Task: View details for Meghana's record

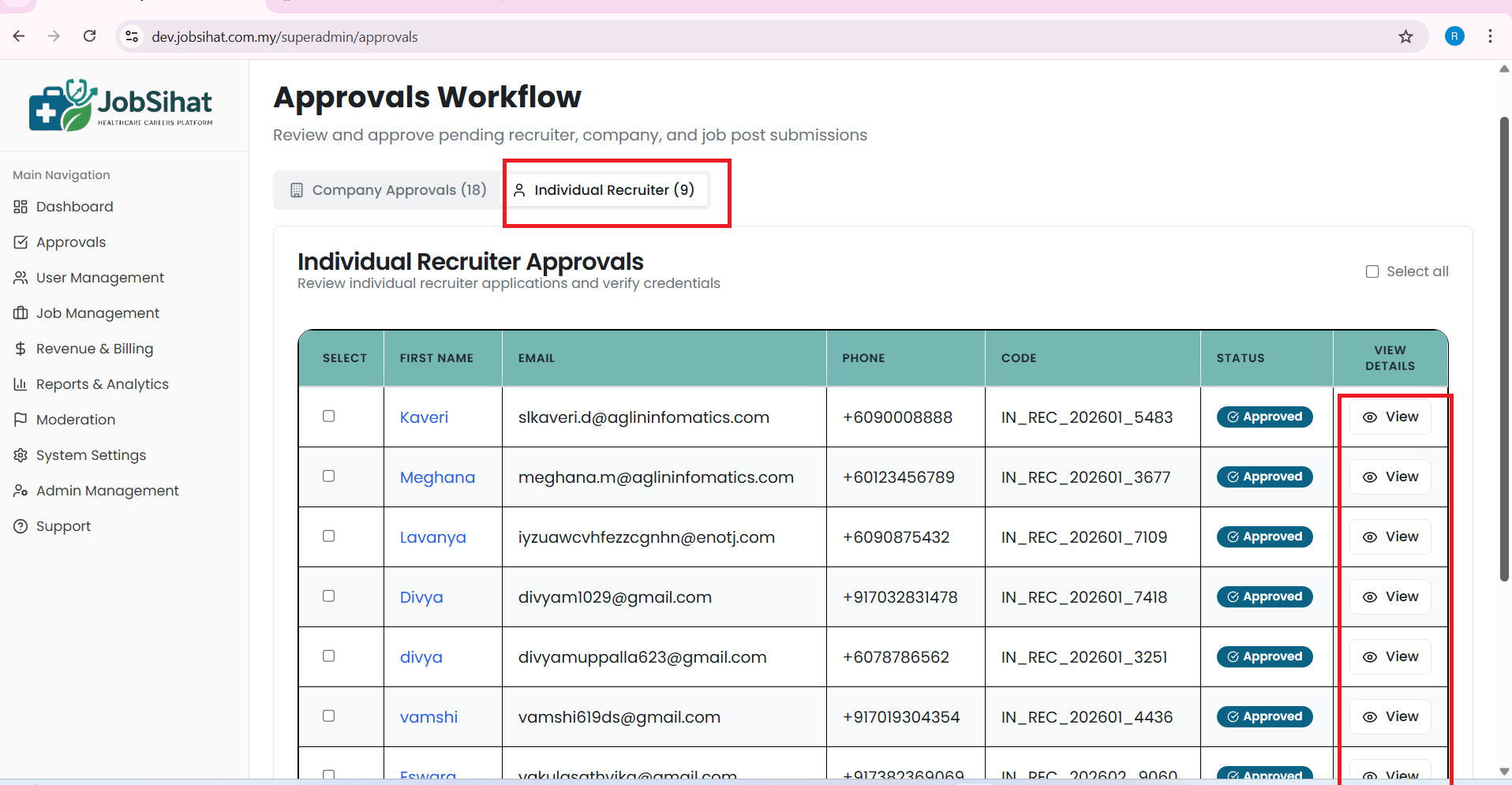Action: tap(1390, 477)
